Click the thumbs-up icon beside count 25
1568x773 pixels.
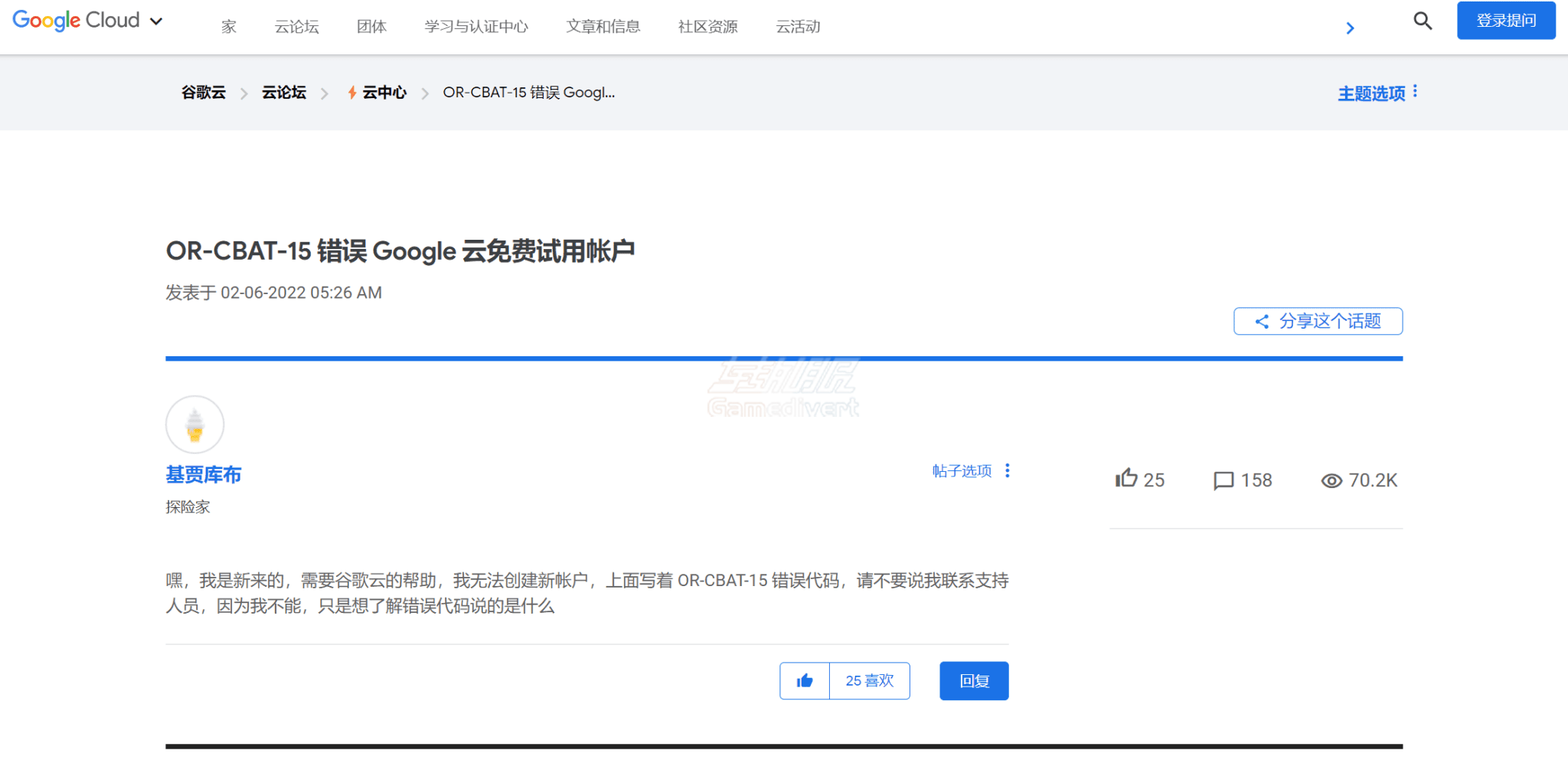tap(1126, 479)
